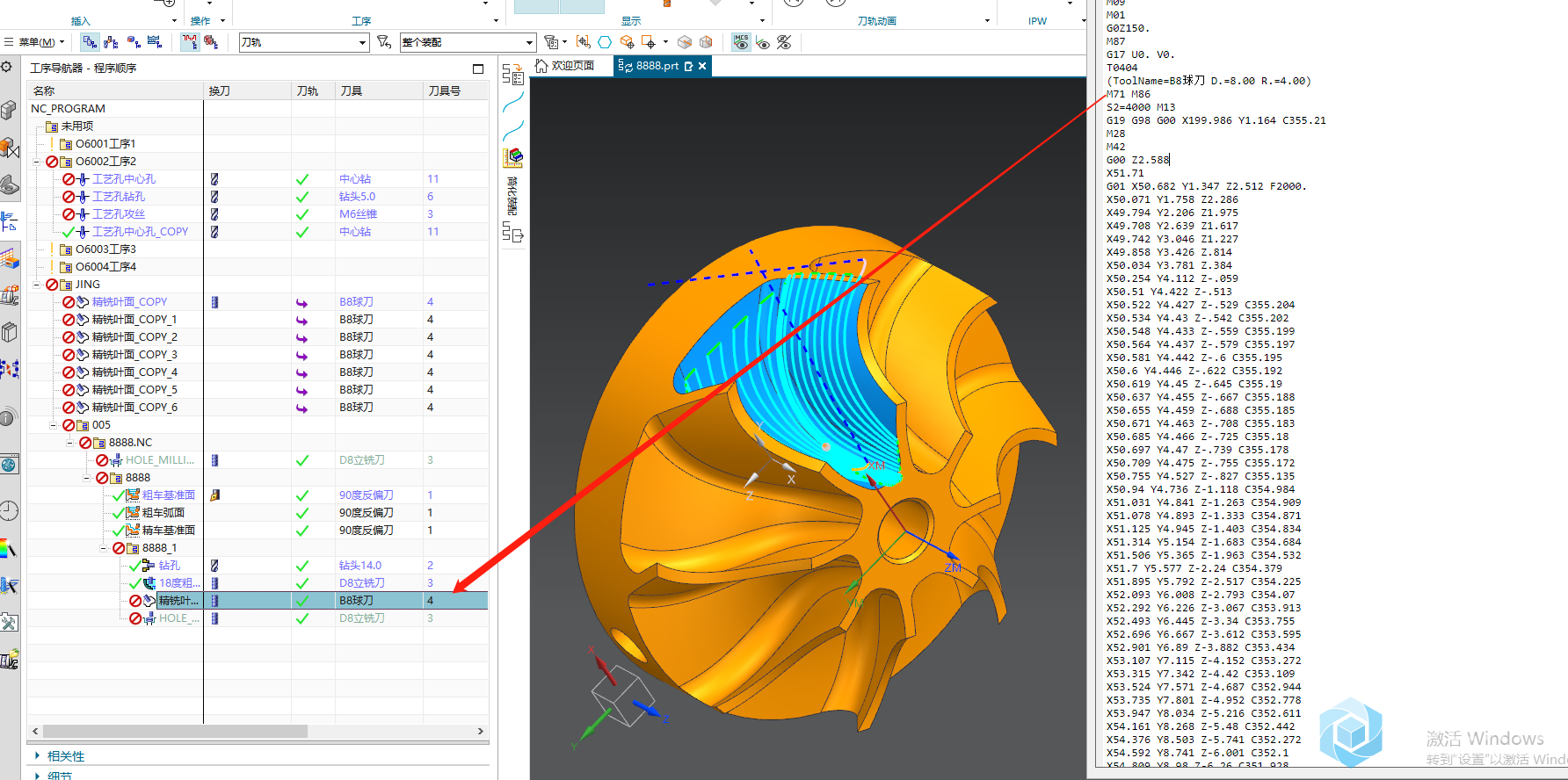Collapse the 8888.NC node
Screen dimensions: 1568x780
point(70,443)
